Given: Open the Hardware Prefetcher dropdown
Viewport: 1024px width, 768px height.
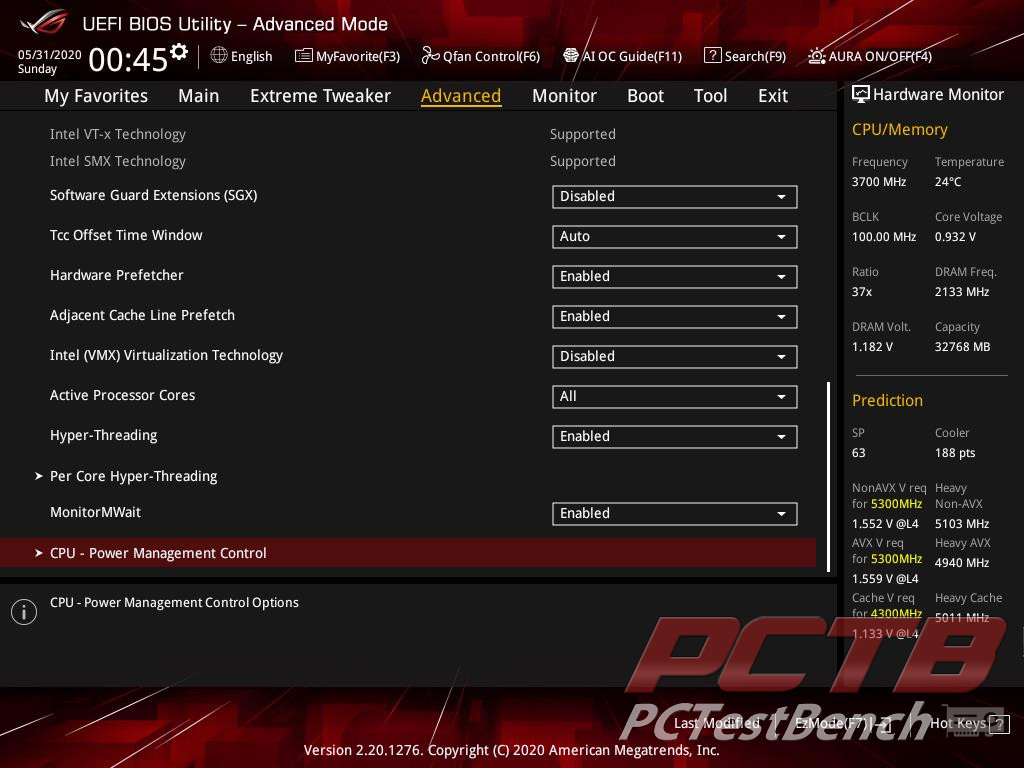Looking at the screenshot, I should click(x=675, y=276).
